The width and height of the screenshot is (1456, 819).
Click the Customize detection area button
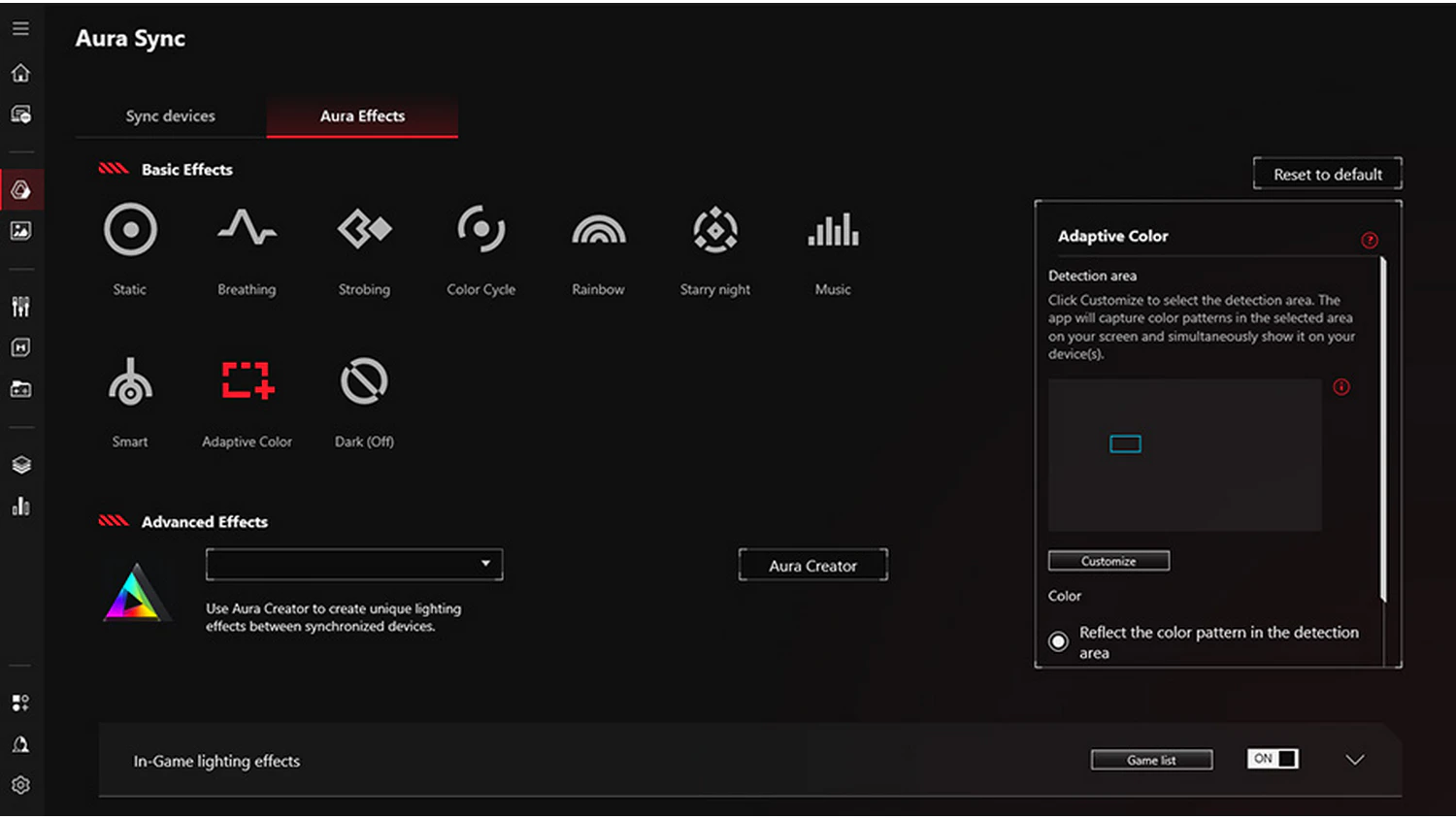(x=1109, y=561)
